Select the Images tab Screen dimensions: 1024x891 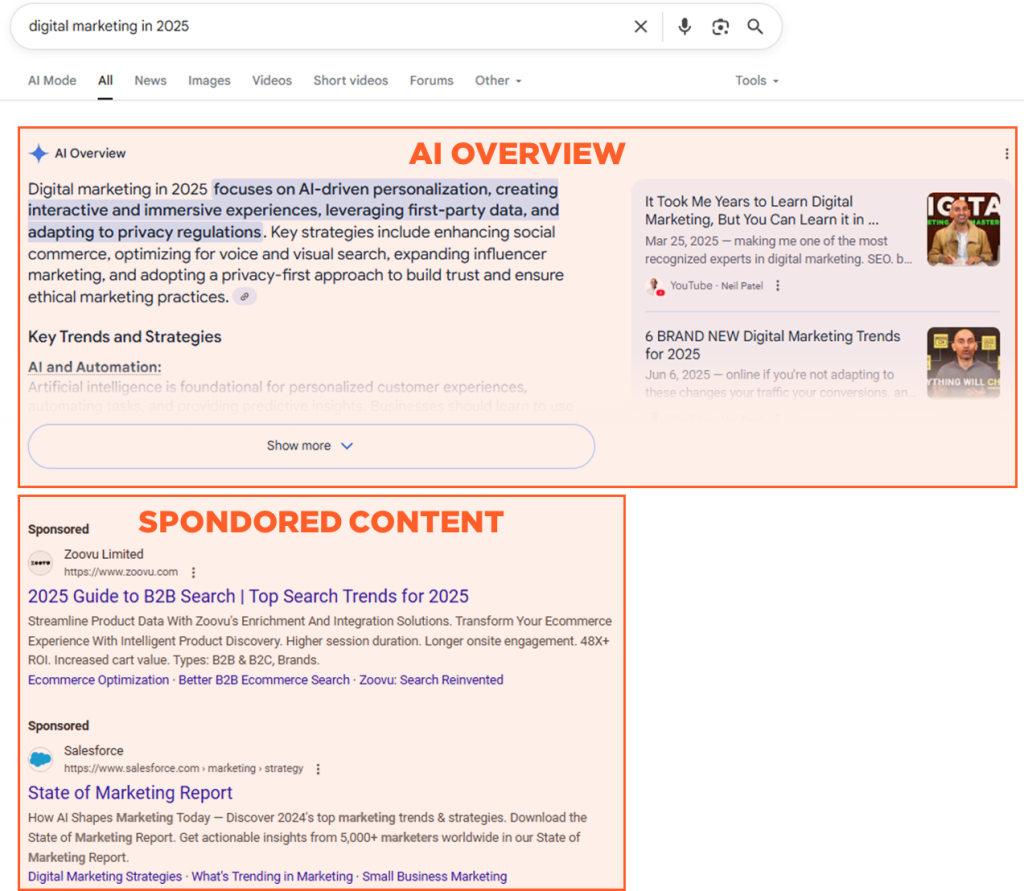point(209,81)
